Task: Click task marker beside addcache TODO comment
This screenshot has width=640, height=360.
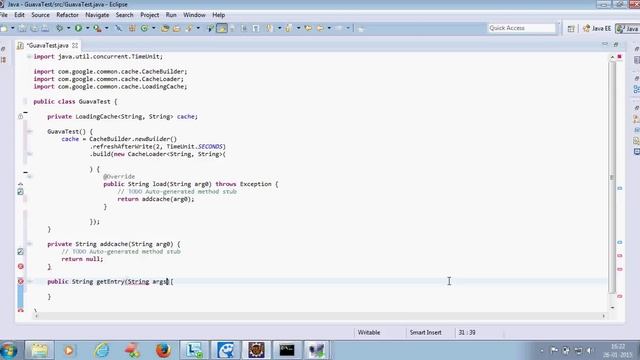Action: pos(20,252)
